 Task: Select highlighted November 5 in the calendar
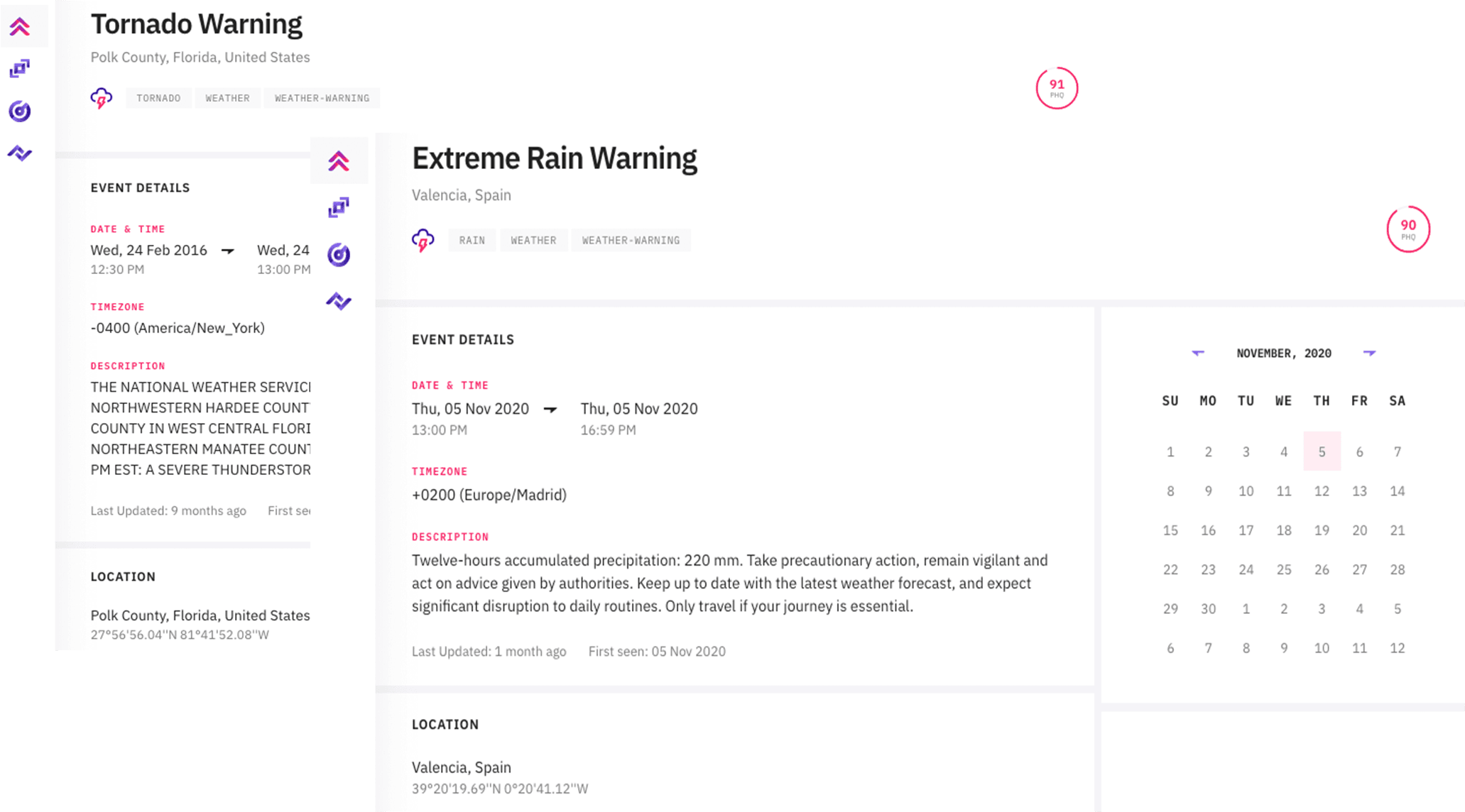(x=1322, y=451)
